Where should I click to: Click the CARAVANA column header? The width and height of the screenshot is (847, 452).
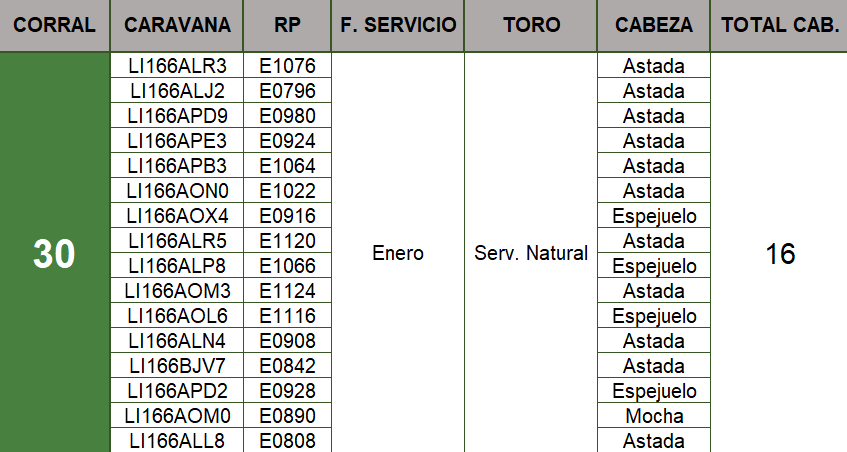click(x=177, y=25)
